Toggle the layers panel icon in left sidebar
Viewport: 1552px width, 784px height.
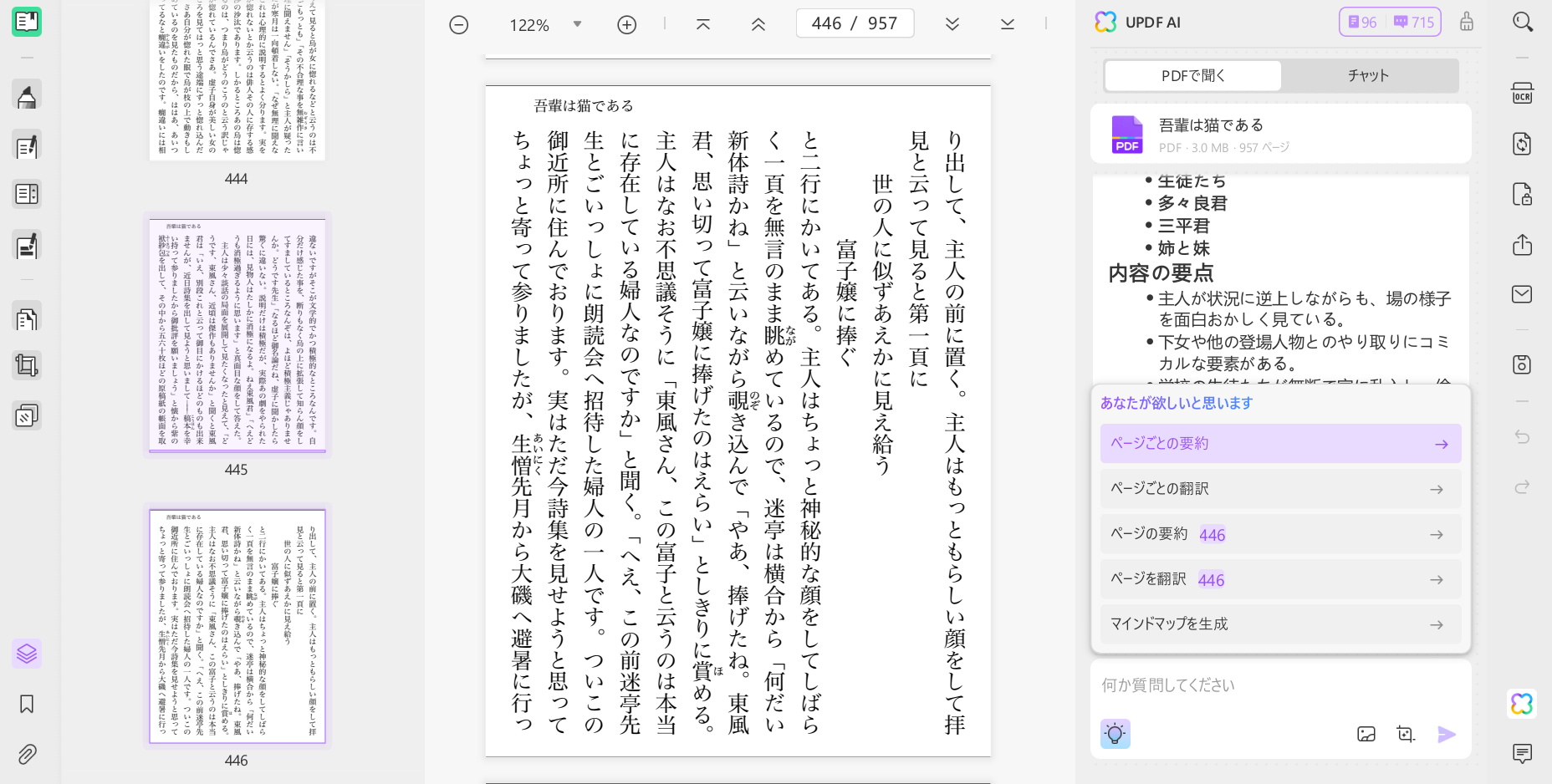click(27, 653)
